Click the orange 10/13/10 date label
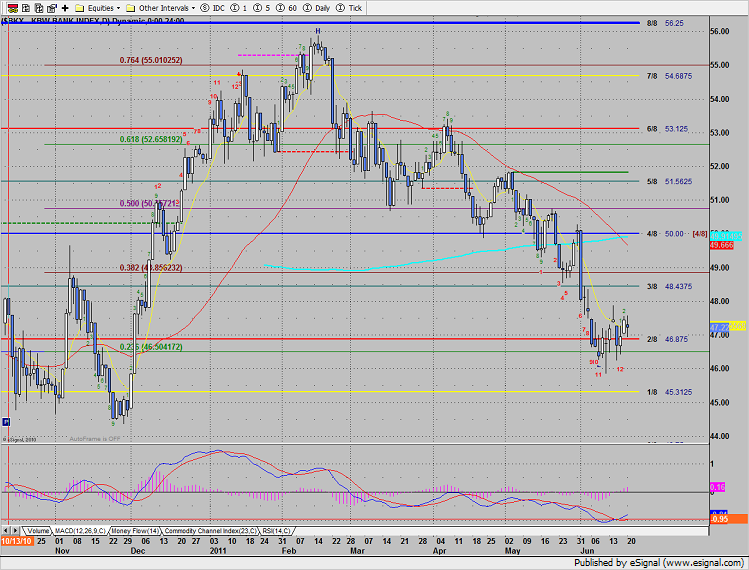Screen dimensions: 749x570 pos(17,541)
